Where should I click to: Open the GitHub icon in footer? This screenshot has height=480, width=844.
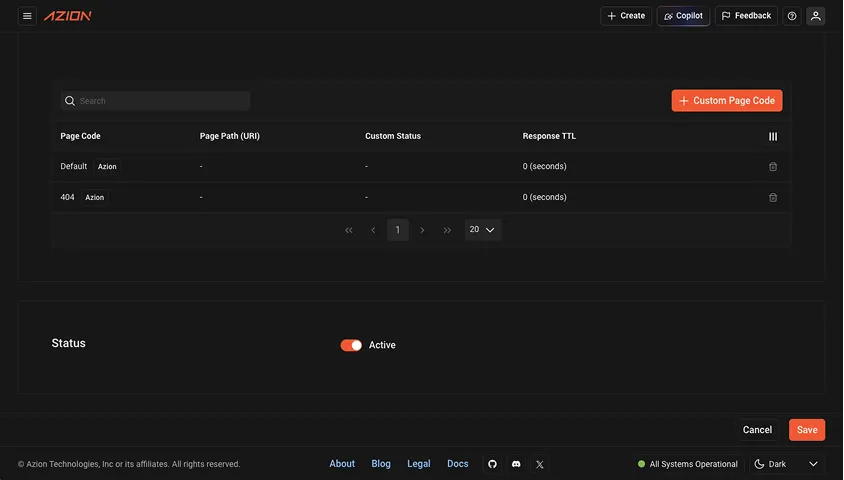492,464
